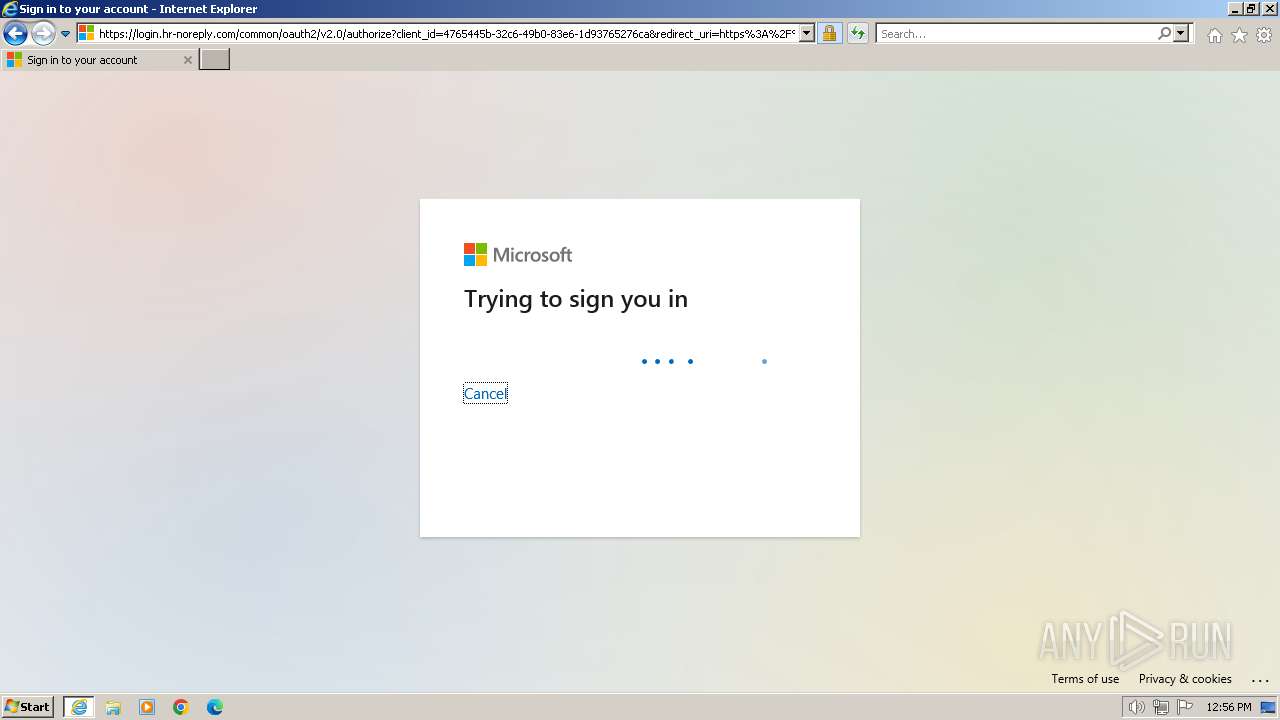Click the Internet Explorer title bar icon
This screenshot has width=1280, height=720.
pos(10,9)
